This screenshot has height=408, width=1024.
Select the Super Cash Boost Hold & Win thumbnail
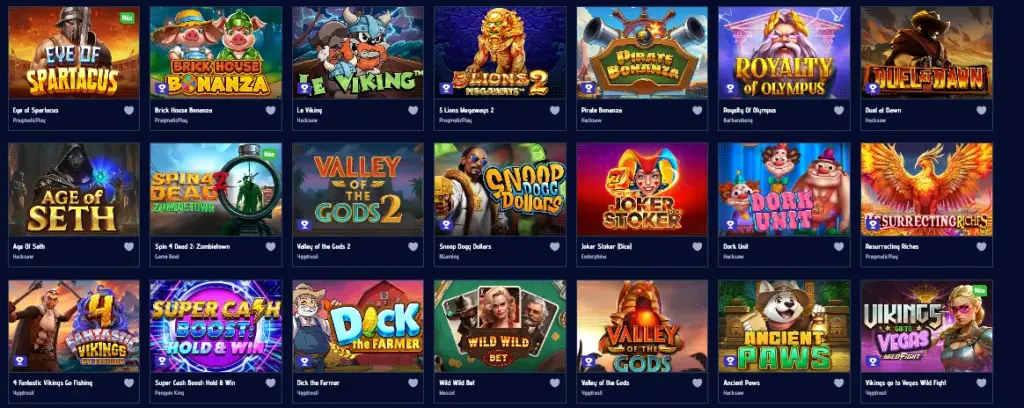216,326
